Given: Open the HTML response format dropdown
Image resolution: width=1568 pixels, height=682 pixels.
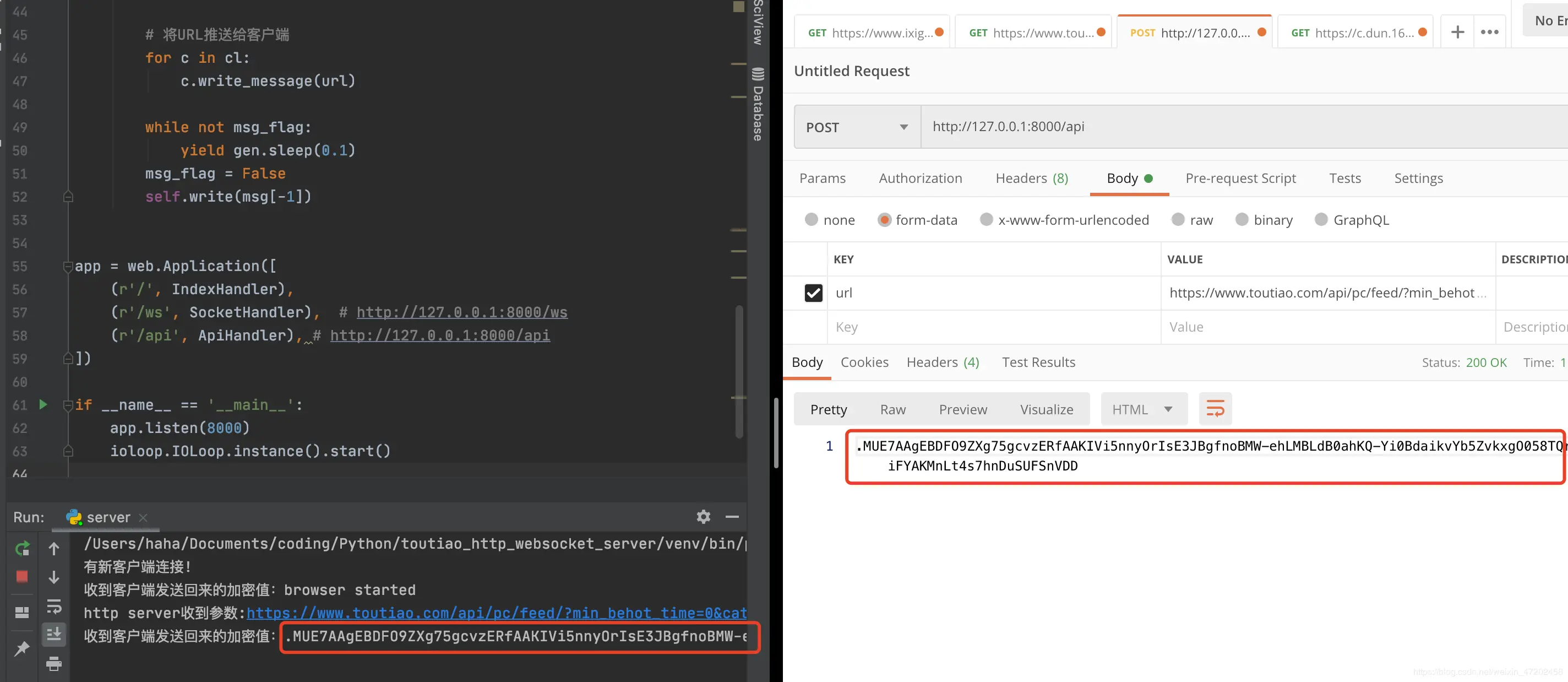Looking at the screenshot, I should tap(1142, 409).
